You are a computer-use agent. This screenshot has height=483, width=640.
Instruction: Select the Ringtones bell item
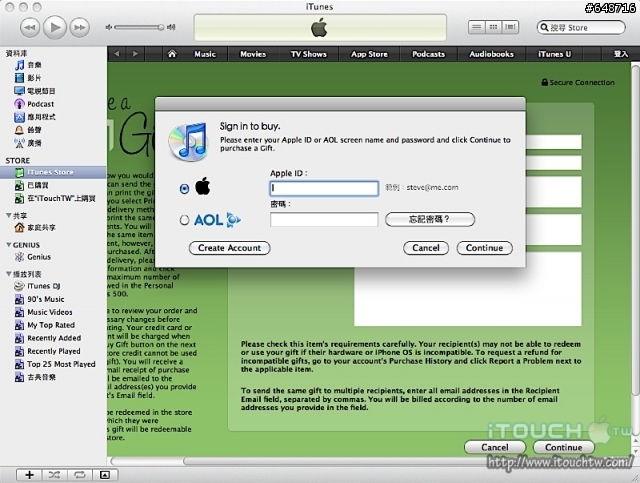(x=27, y=130)
